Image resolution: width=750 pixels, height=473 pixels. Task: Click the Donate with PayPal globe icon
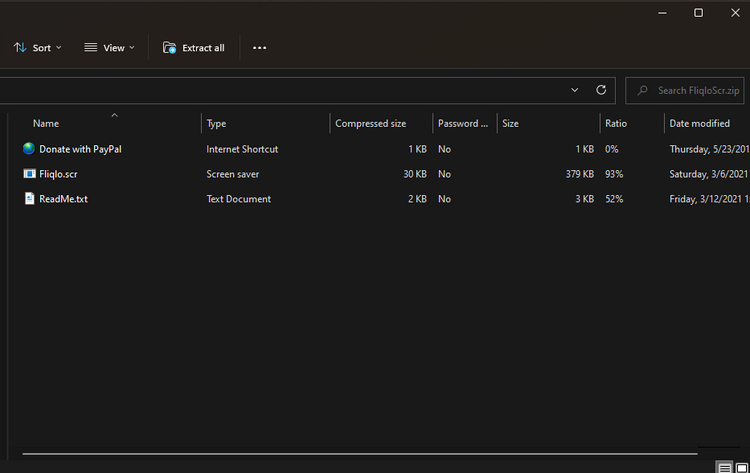(29, 149)
